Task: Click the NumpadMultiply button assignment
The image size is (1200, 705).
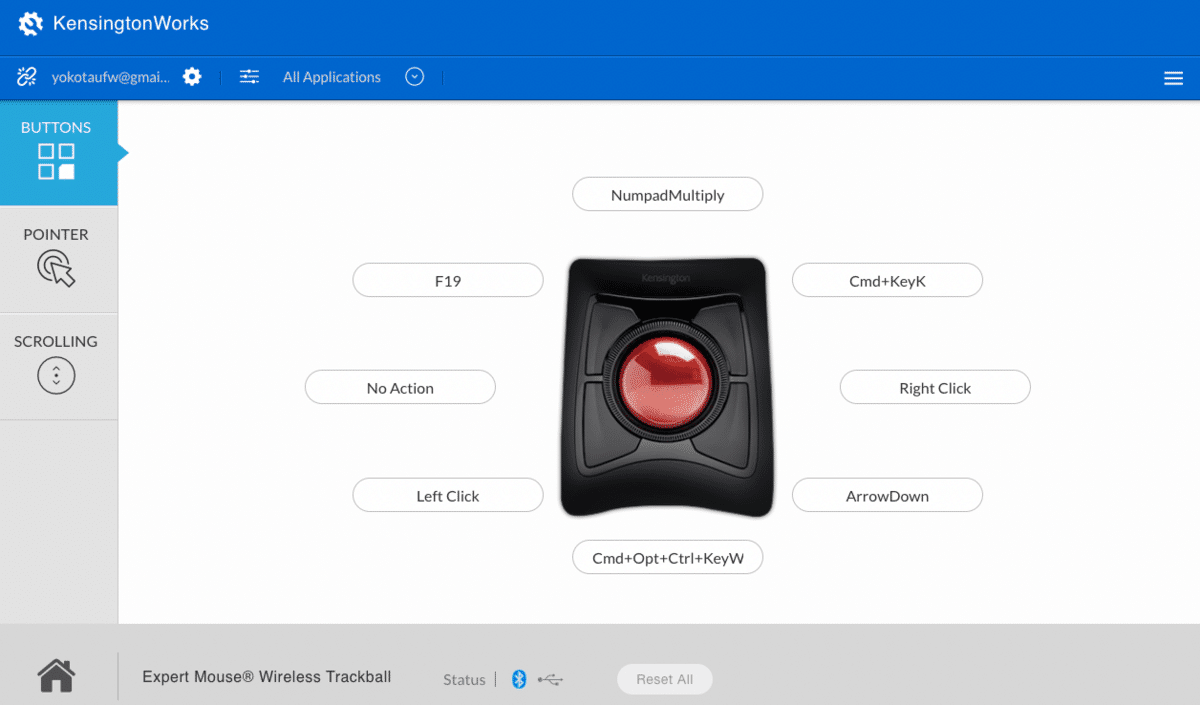Action: point(667,195)
